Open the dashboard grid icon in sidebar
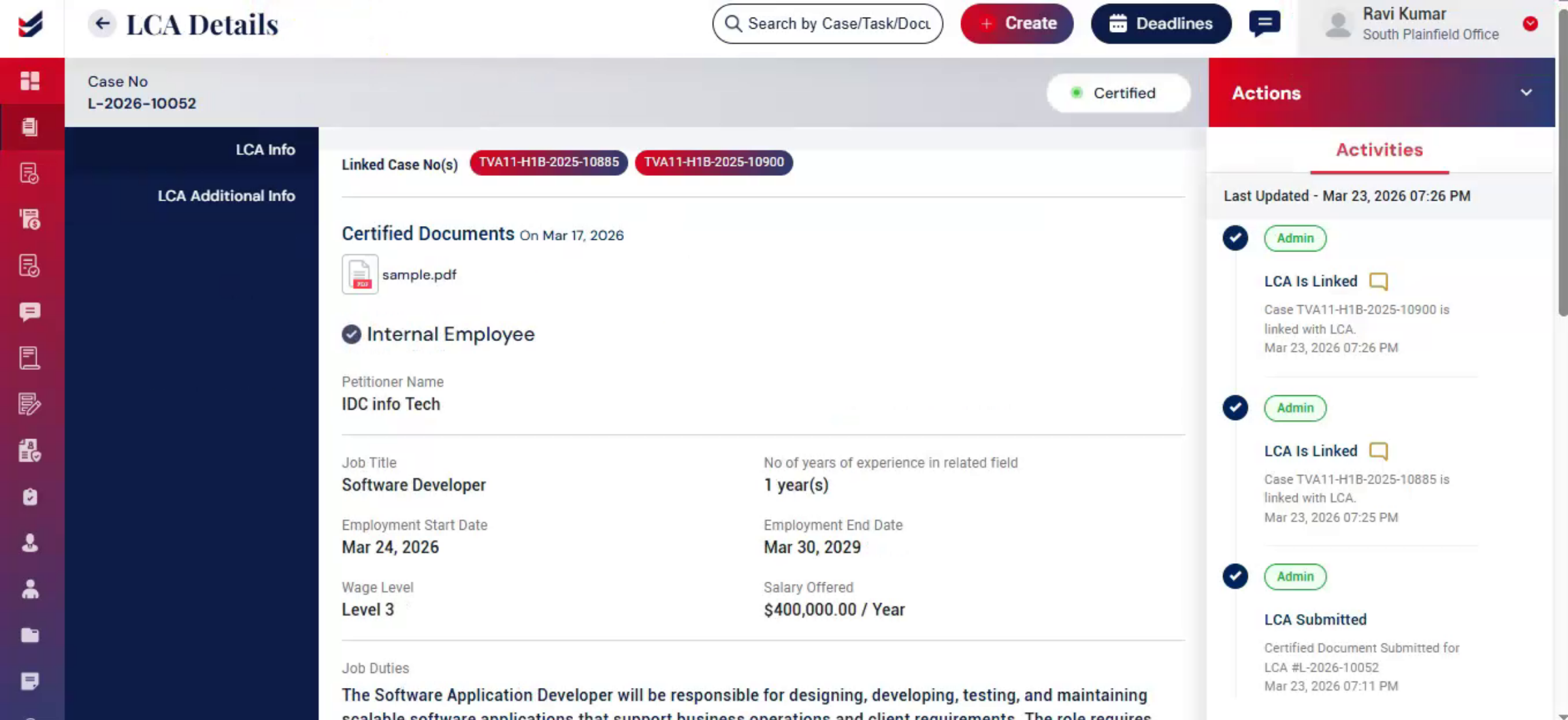 pos(30,80)
